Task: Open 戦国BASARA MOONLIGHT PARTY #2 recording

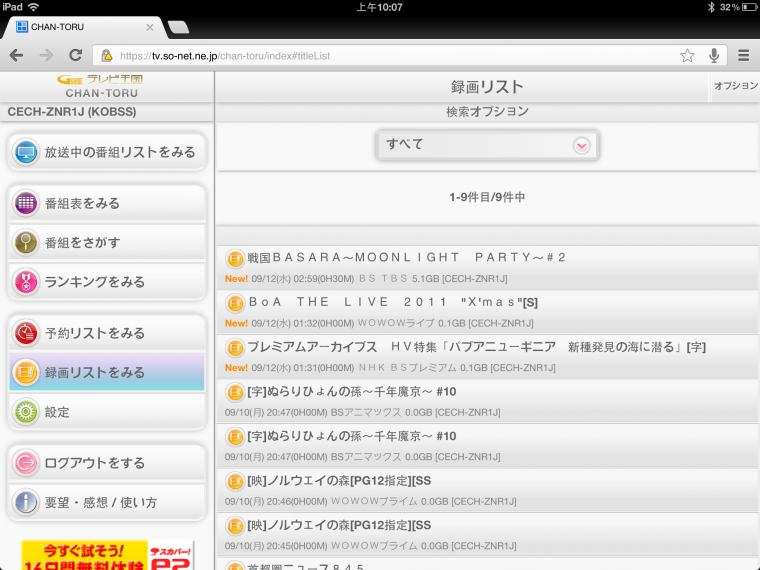Action: click(487, 268)
